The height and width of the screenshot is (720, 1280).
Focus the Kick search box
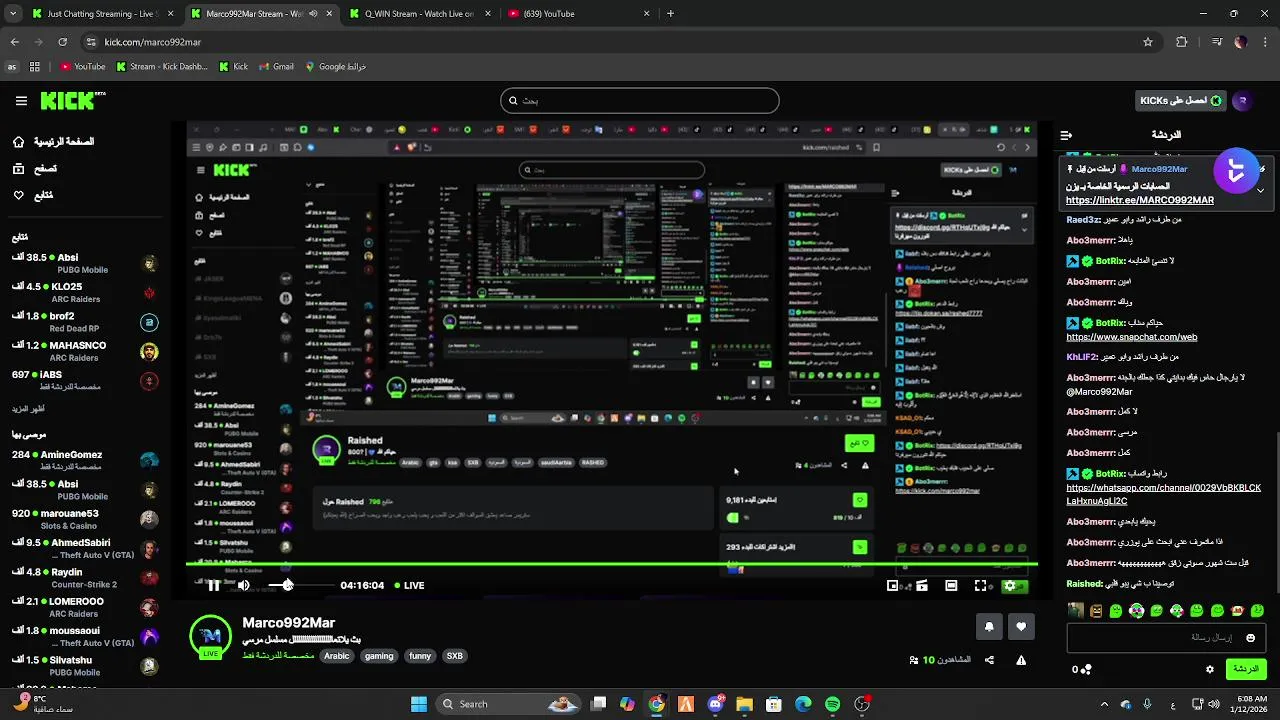point(639,100)
